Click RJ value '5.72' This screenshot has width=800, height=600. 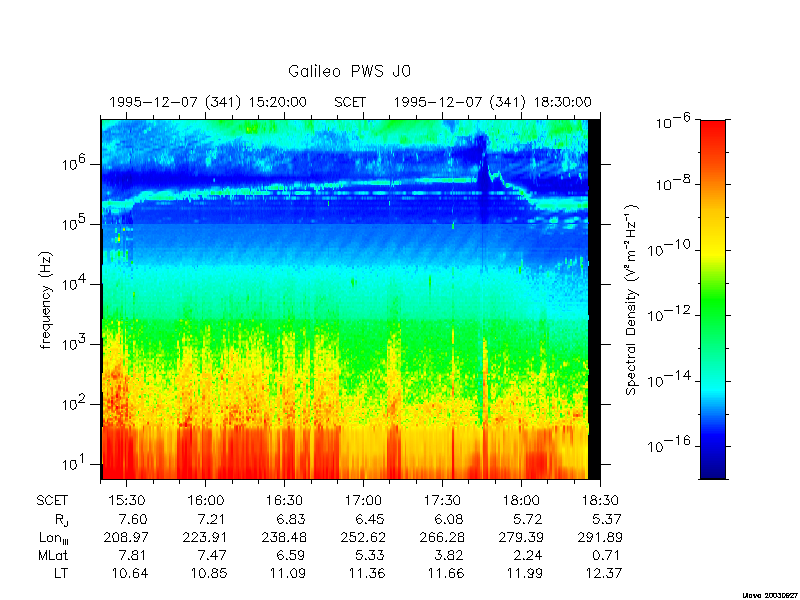pos(527,519)
